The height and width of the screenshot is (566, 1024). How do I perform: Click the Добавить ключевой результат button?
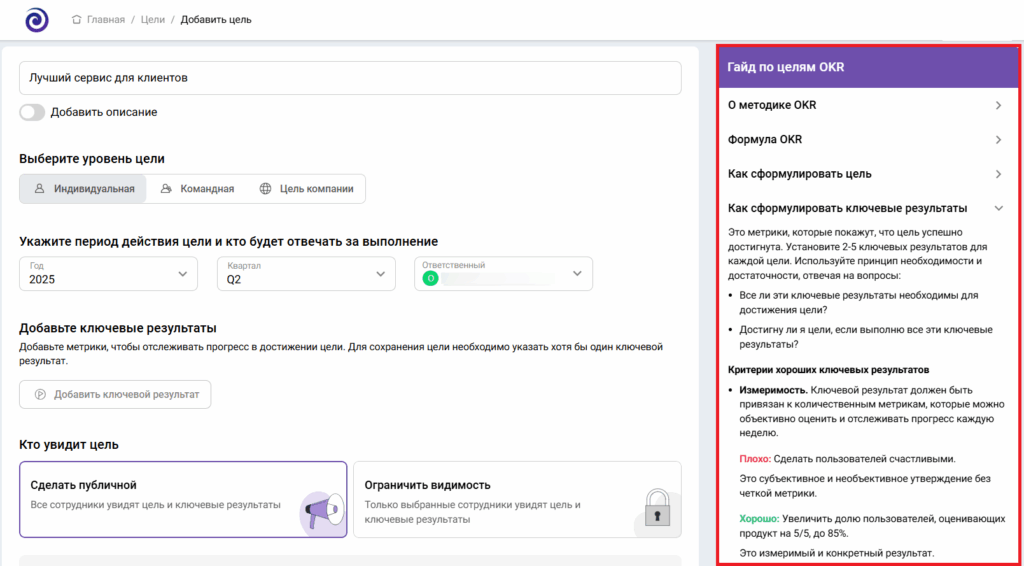(115, 394)
